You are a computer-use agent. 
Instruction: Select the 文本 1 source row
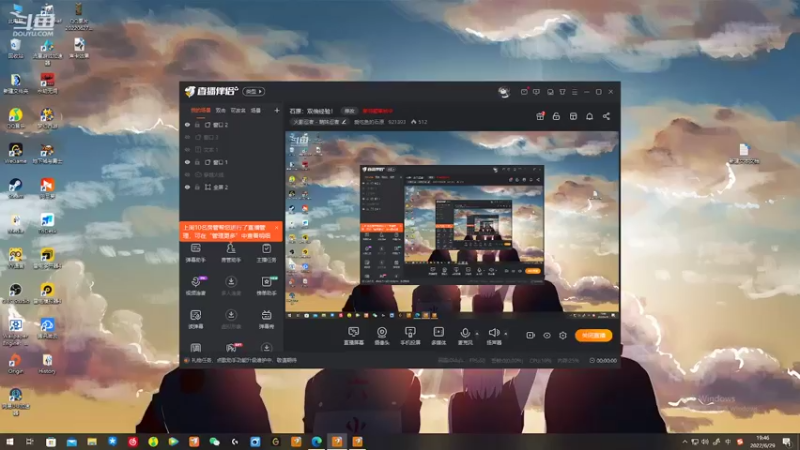[x=232, y=149]
